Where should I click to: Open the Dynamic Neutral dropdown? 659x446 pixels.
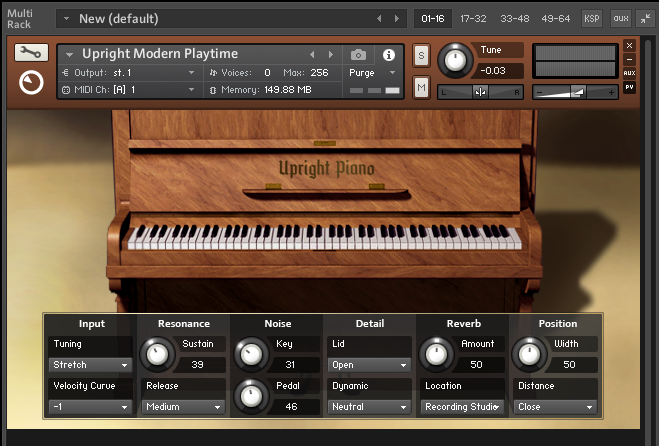click(369, 407)
